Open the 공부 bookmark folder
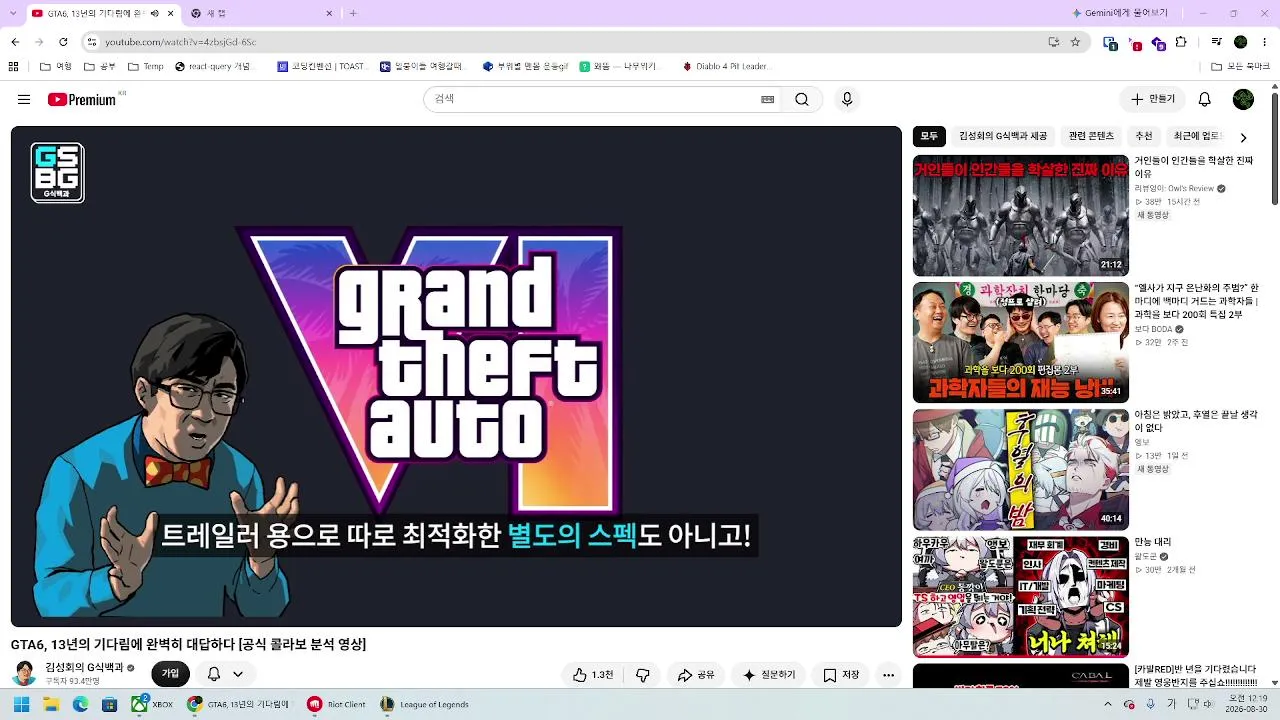Image resolution: width=1280 pixels, height=720 pixels. (101, 67)
